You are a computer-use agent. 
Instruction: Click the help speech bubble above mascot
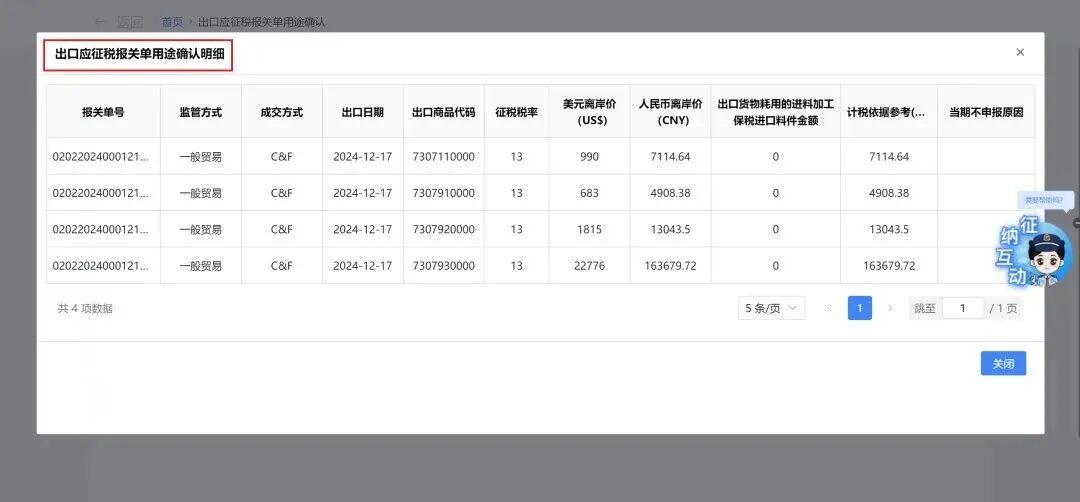[x=1044, y=200]
